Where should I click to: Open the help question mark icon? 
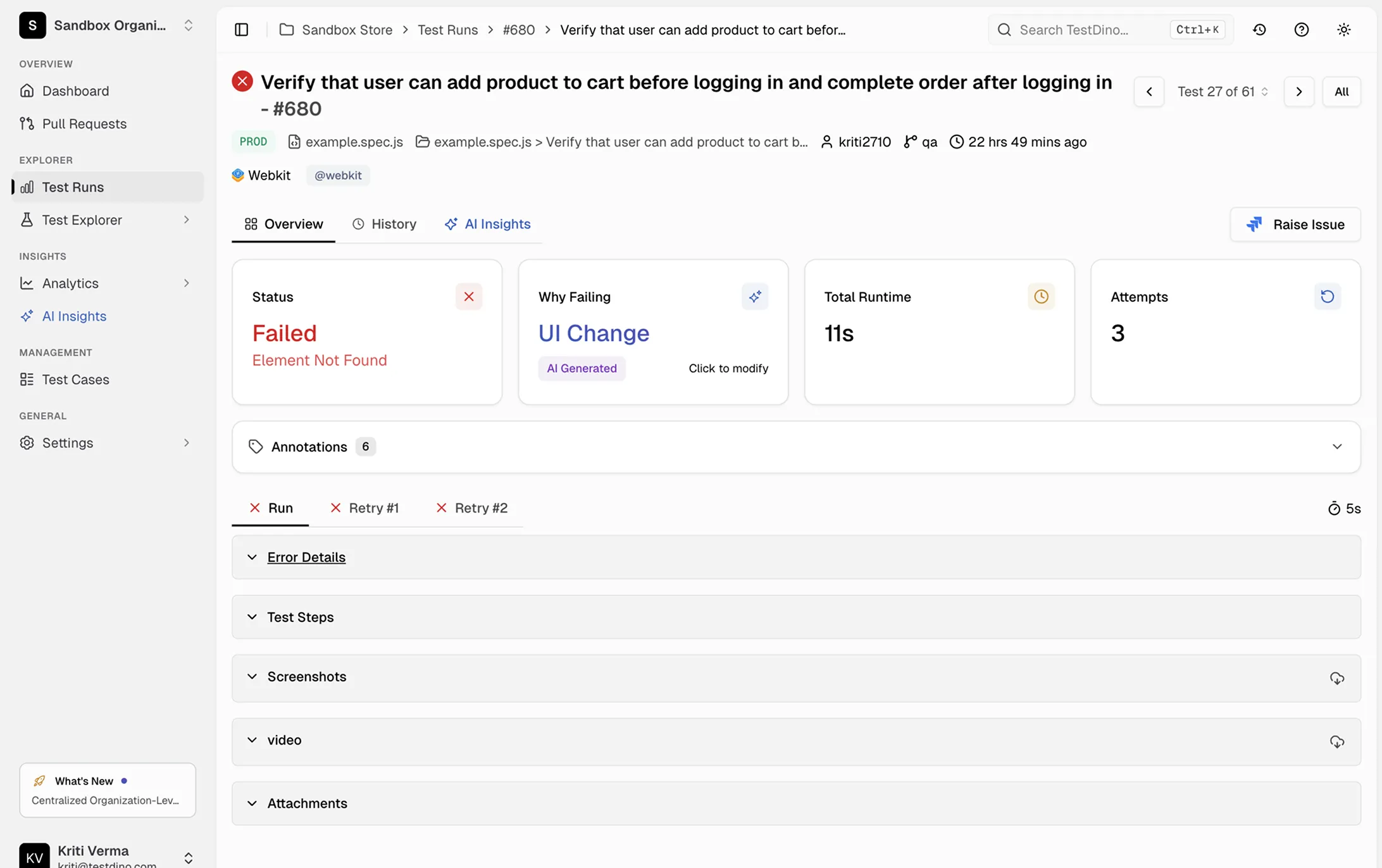coord(1301,30)
